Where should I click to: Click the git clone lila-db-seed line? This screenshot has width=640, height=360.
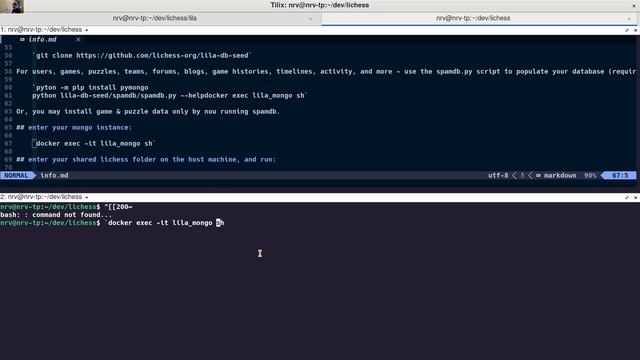click(x=142, y=56)
